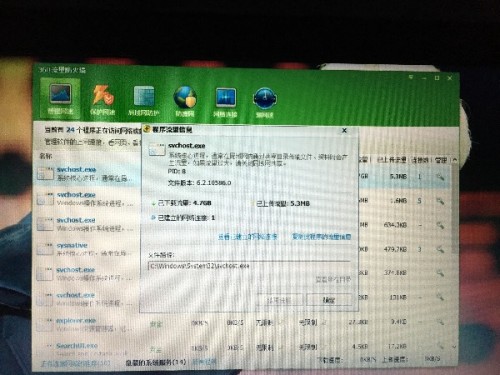Open the title bar menu arrow icon
The width and height of the screenshot is (500, 375).
[411, 77]
